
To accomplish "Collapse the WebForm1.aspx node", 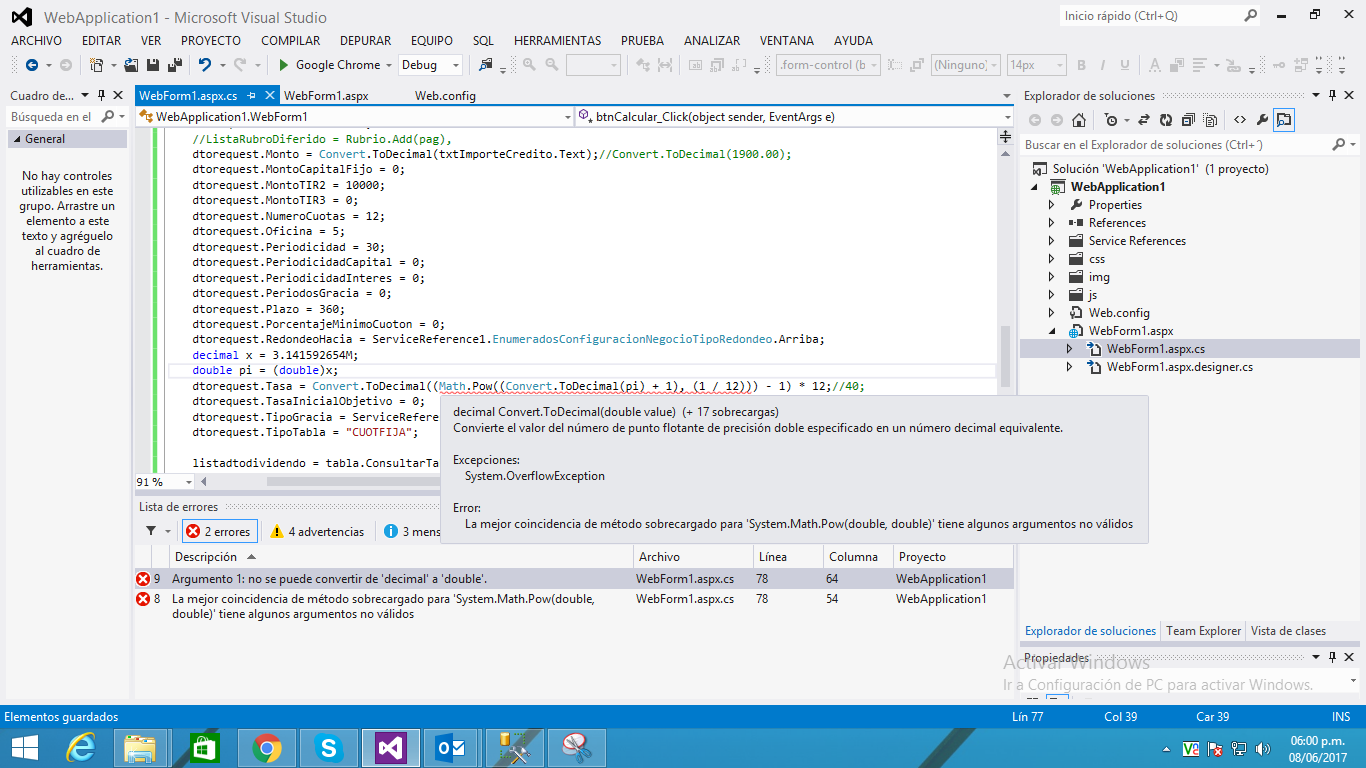I will (1051, 331).
